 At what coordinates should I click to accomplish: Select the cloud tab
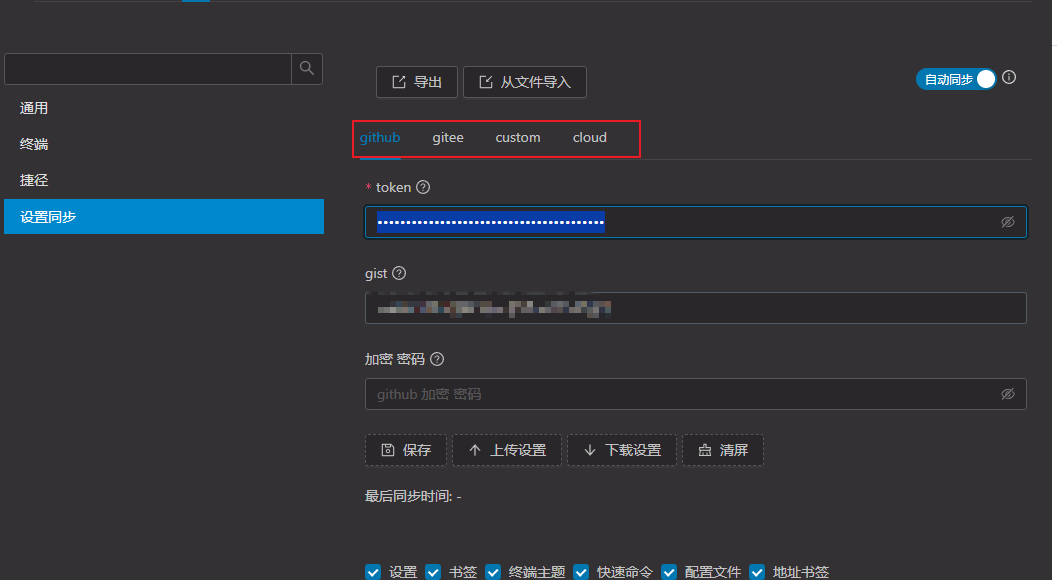[x=589, y=137]
